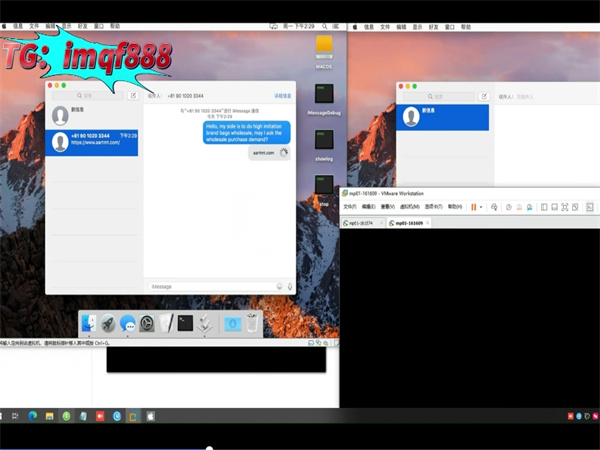Click the search field in Messages sidebar

pos(86,96)
